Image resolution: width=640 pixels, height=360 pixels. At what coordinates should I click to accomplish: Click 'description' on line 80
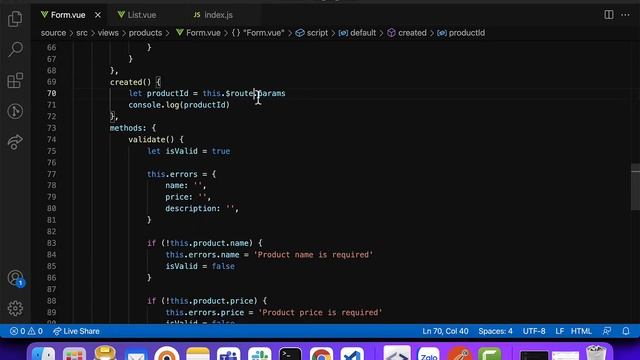[191, 208]
